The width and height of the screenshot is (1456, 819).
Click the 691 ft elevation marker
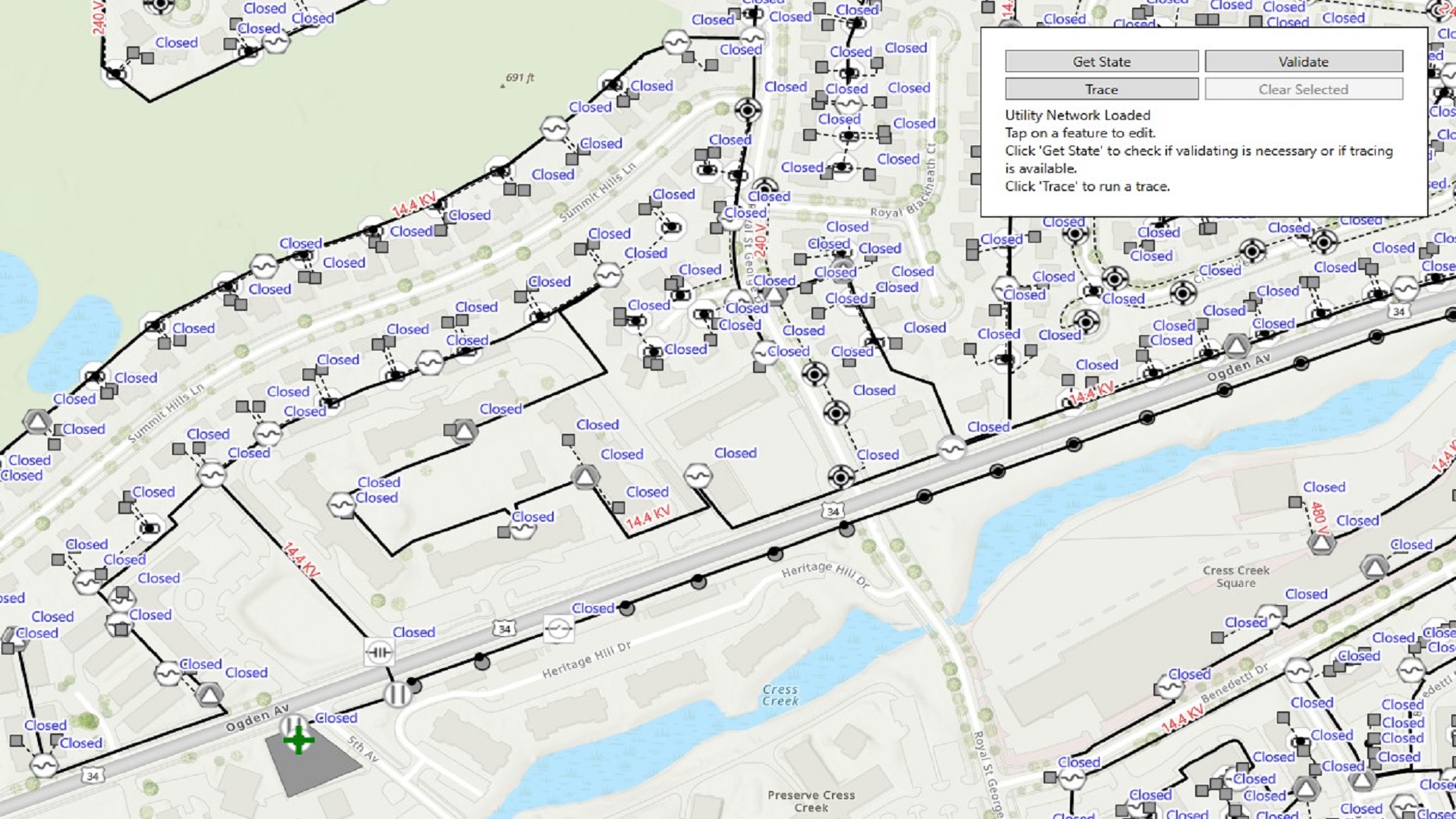pos(519,78)
